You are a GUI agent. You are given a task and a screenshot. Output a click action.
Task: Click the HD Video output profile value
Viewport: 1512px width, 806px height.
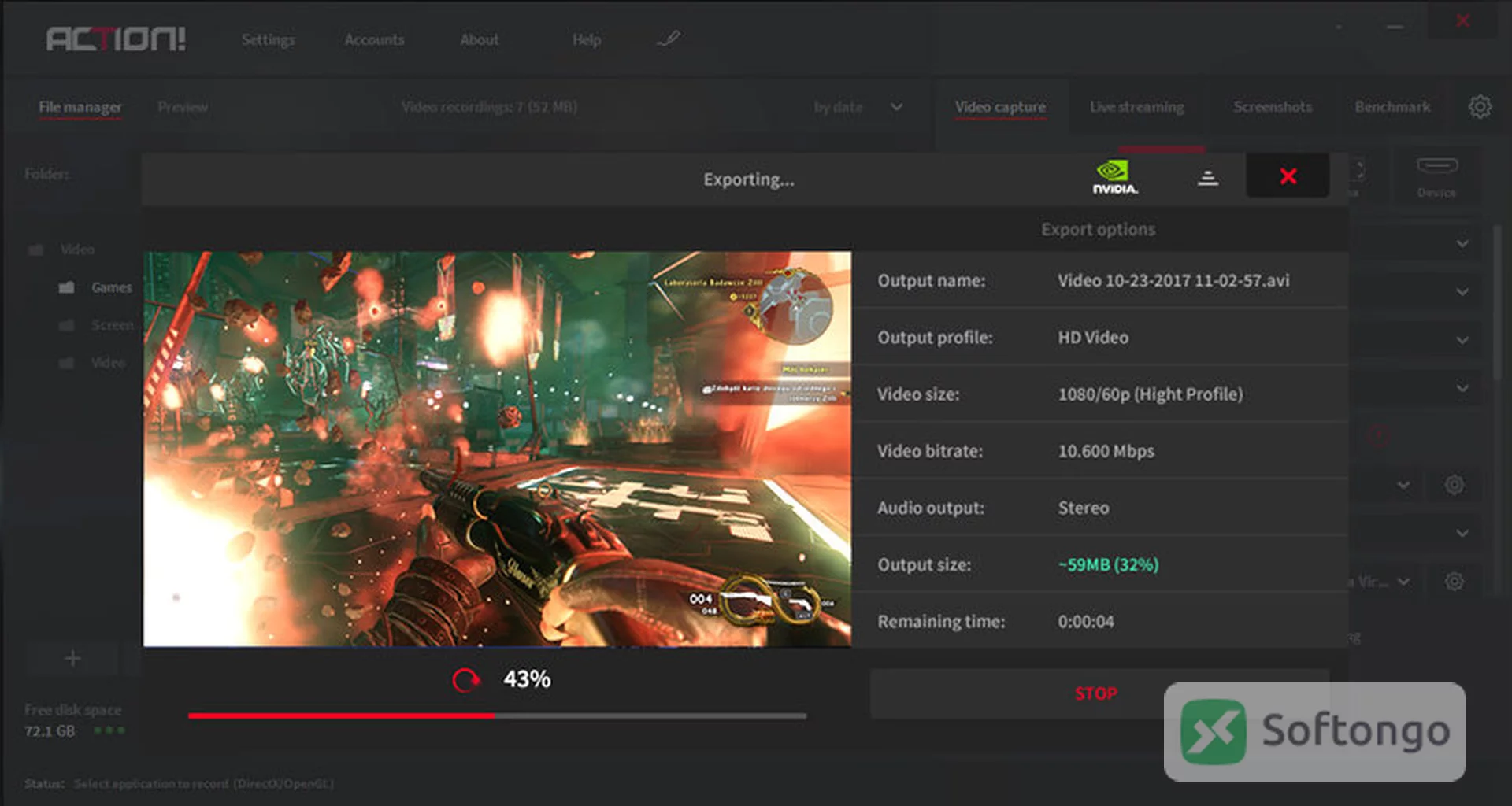1093,338
